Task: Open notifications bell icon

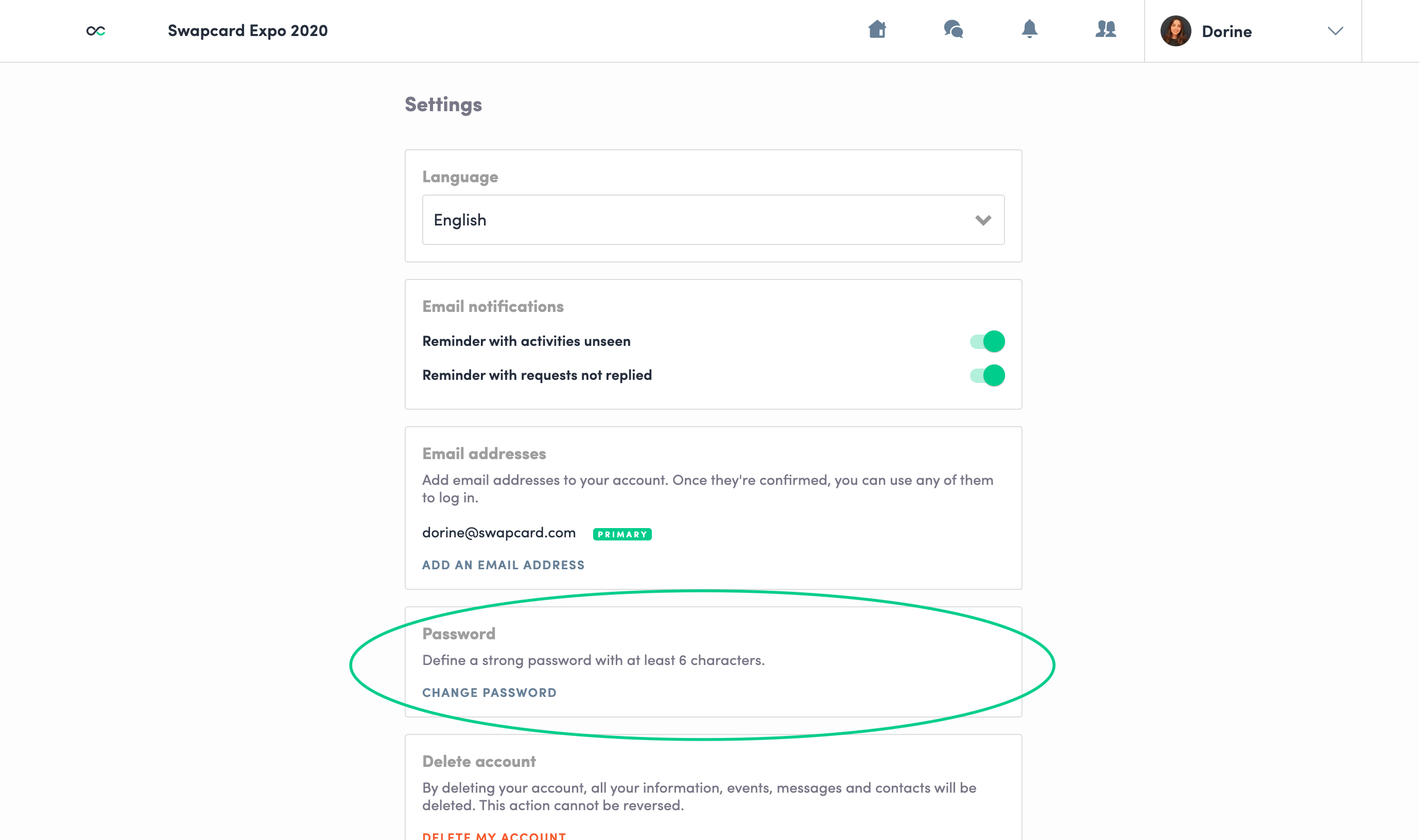Action: tap(1029, 29)
